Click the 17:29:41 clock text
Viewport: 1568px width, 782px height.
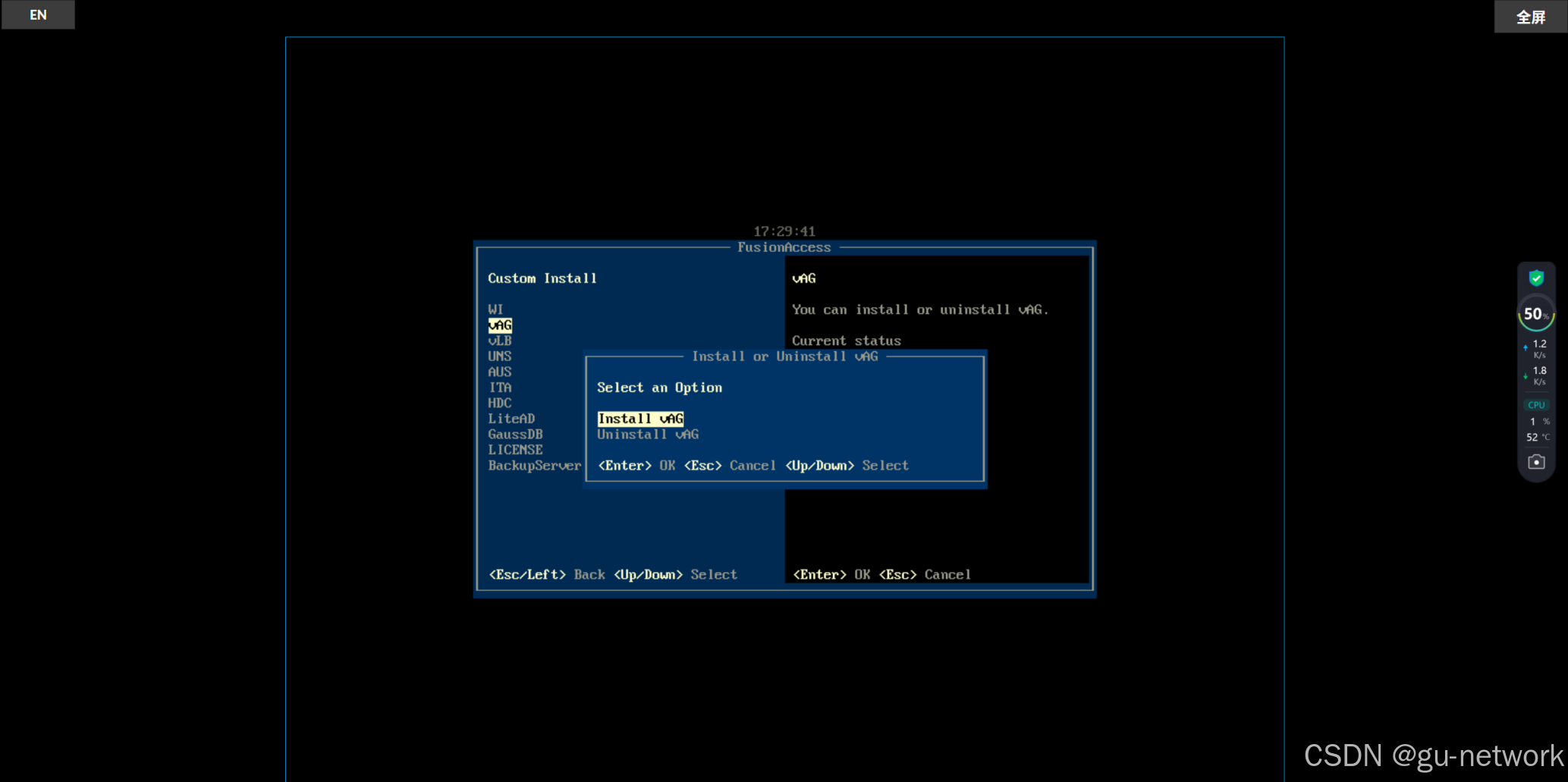[x=784, y=231]
